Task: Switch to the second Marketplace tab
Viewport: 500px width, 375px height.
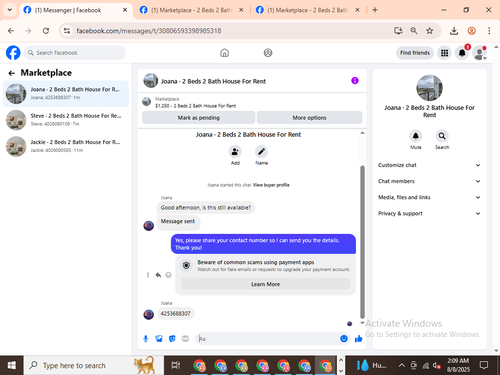Action: 191,10
